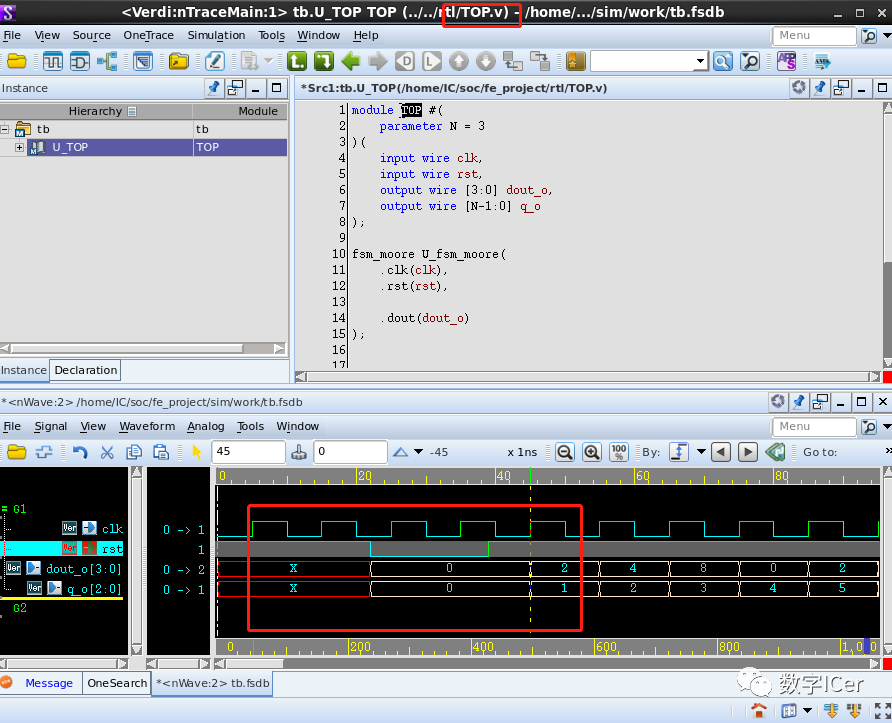Switch to the Declaration tab
This screenshot has width=892, height=723.
click(85, 370)
